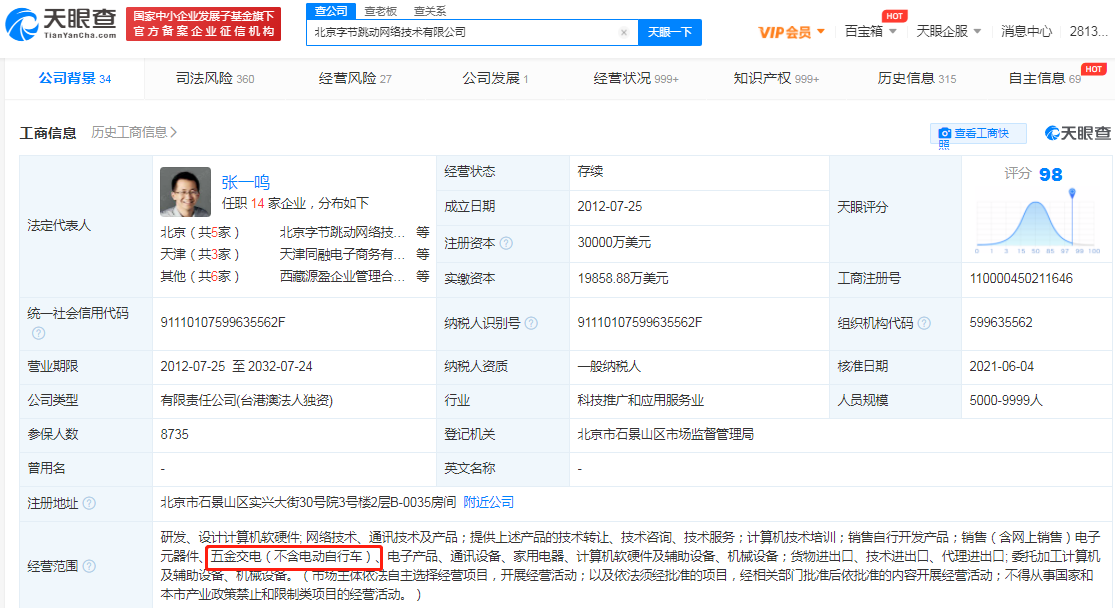Click the red 官方备案企业征信机构 banner
1115x608 pixels.
point(203,24)
